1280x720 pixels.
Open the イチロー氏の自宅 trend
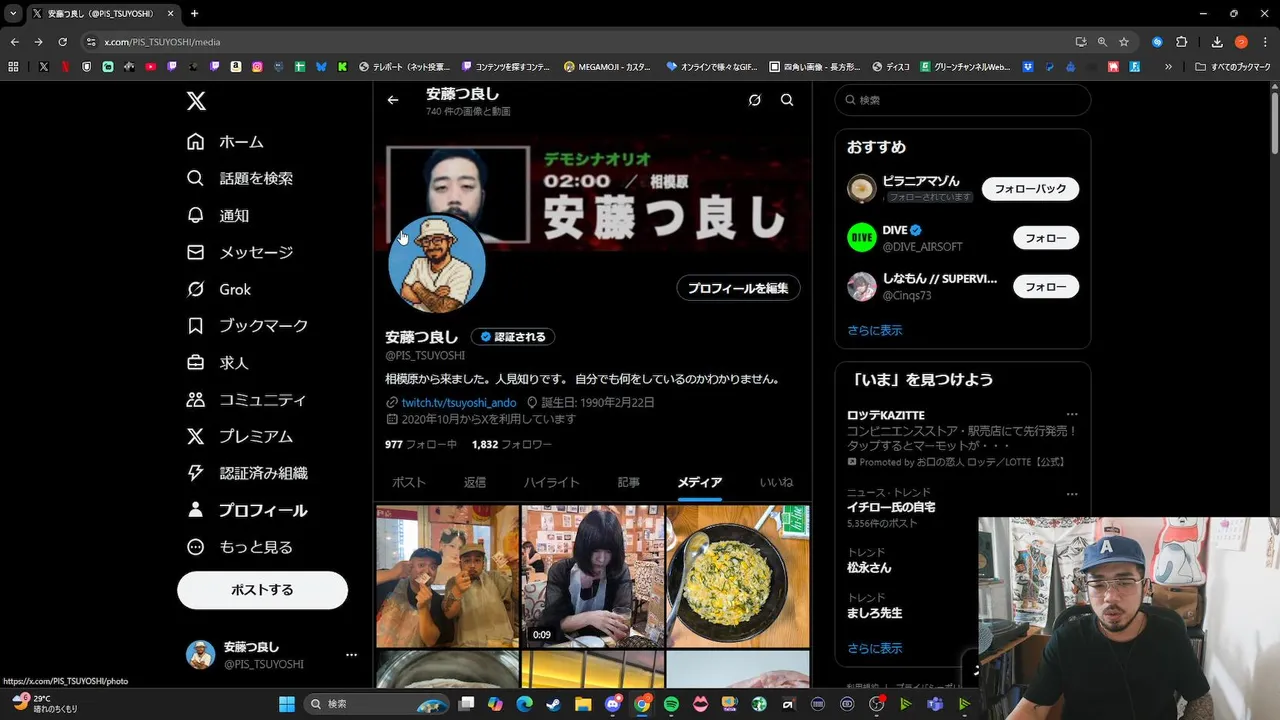tap(891, 507)
